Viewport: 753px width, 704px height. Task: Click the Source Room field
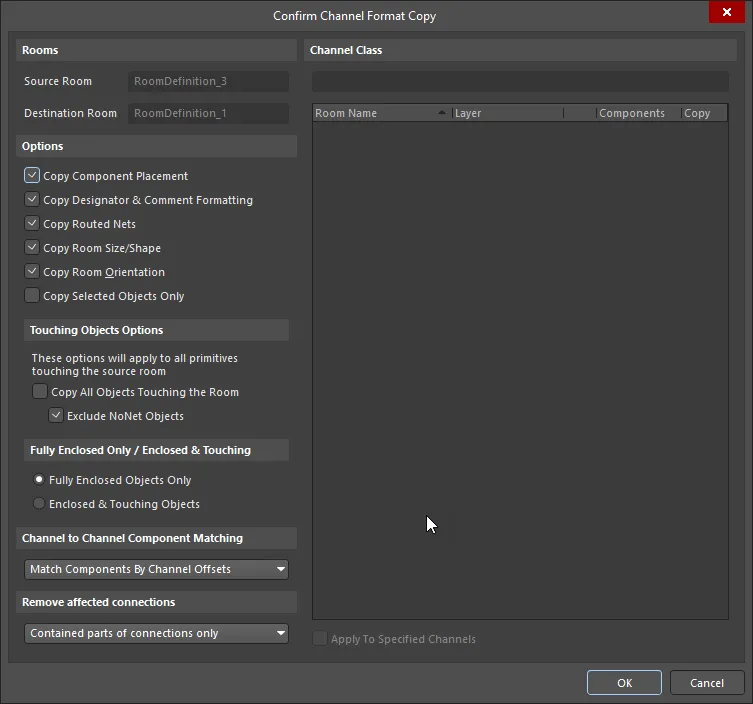(x=208, y=81)
